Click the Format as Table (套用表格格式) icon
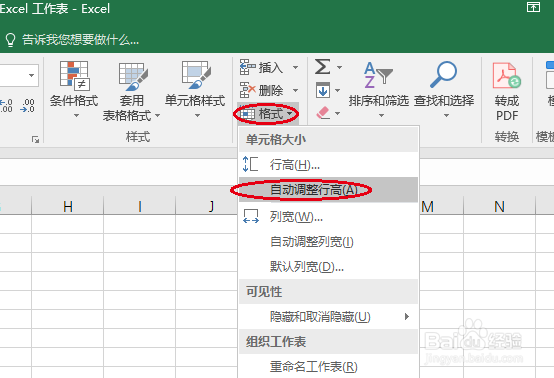Image resolution: width=554 pixels, height=378 pixels. 133,76
